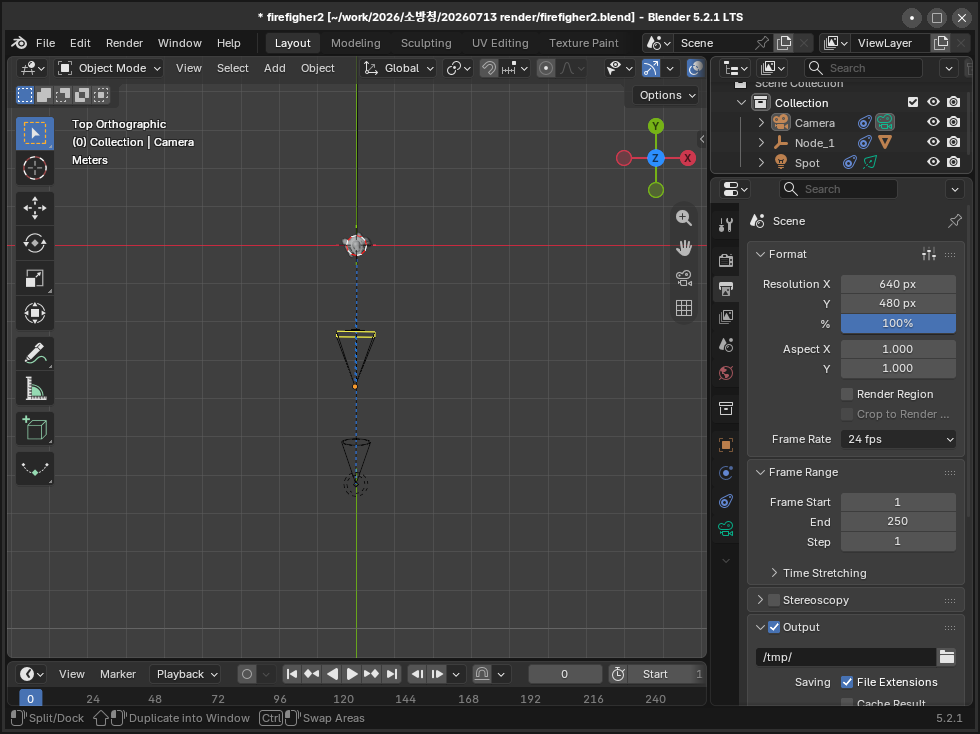Select the Node_1 object in outliner
Viewport: 980px width, 734px height.
[x=814, y=143]
